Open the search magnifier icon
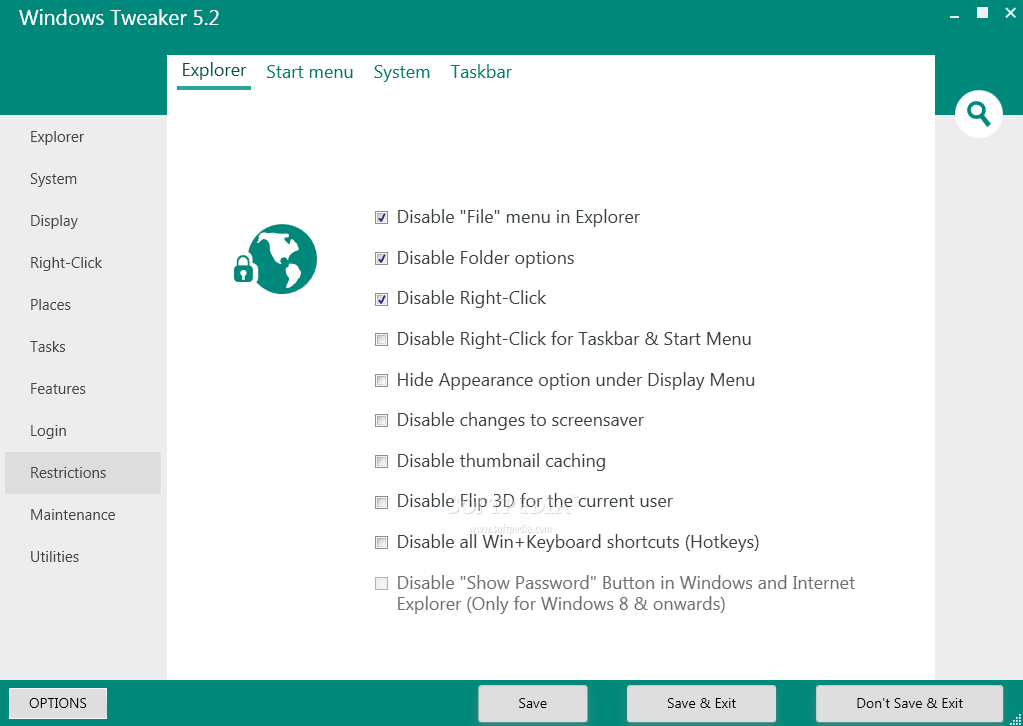 click(978, 114)
